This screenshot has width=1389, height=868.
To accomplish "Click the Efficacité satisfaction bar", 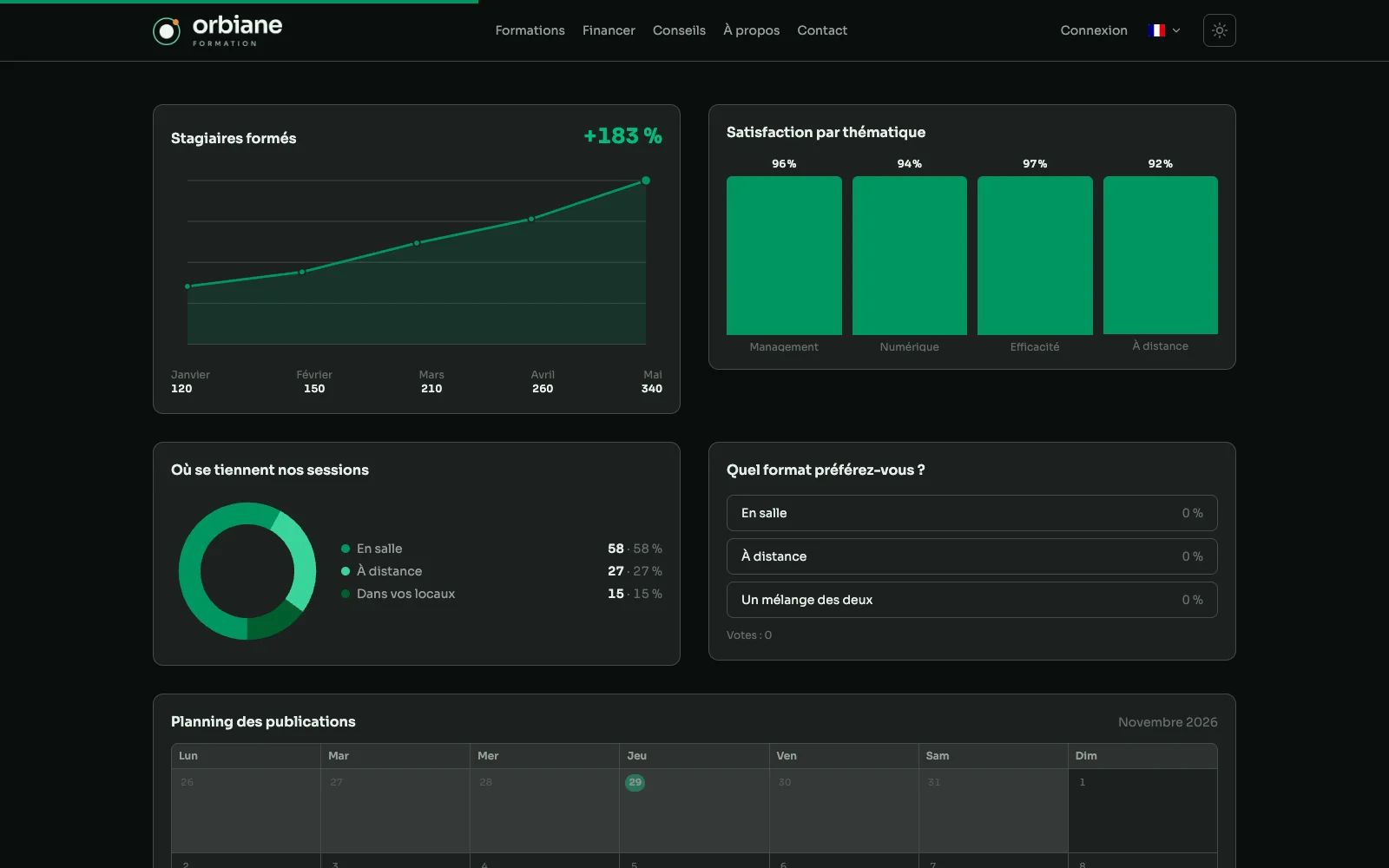I will pyautogui.click(x=1035, y=255).
